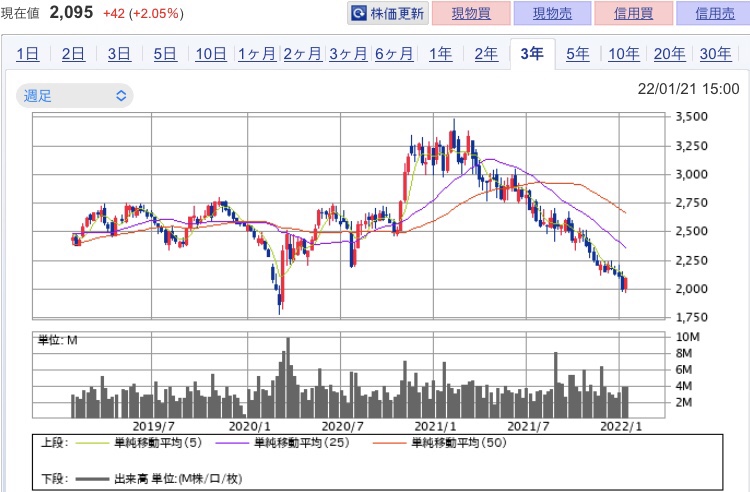Click the 現物買 button
750x492 pixels.
[x=471, y=14]
